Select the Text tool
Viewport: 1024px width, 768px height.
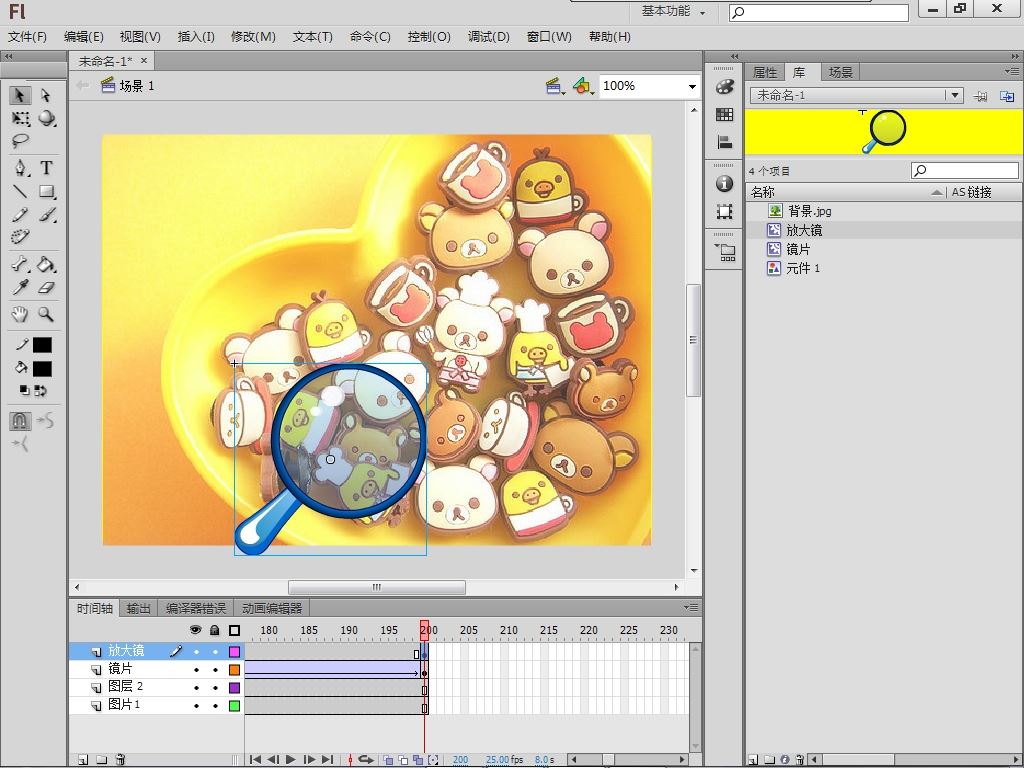pyautogui.click(x=46, y=168)
